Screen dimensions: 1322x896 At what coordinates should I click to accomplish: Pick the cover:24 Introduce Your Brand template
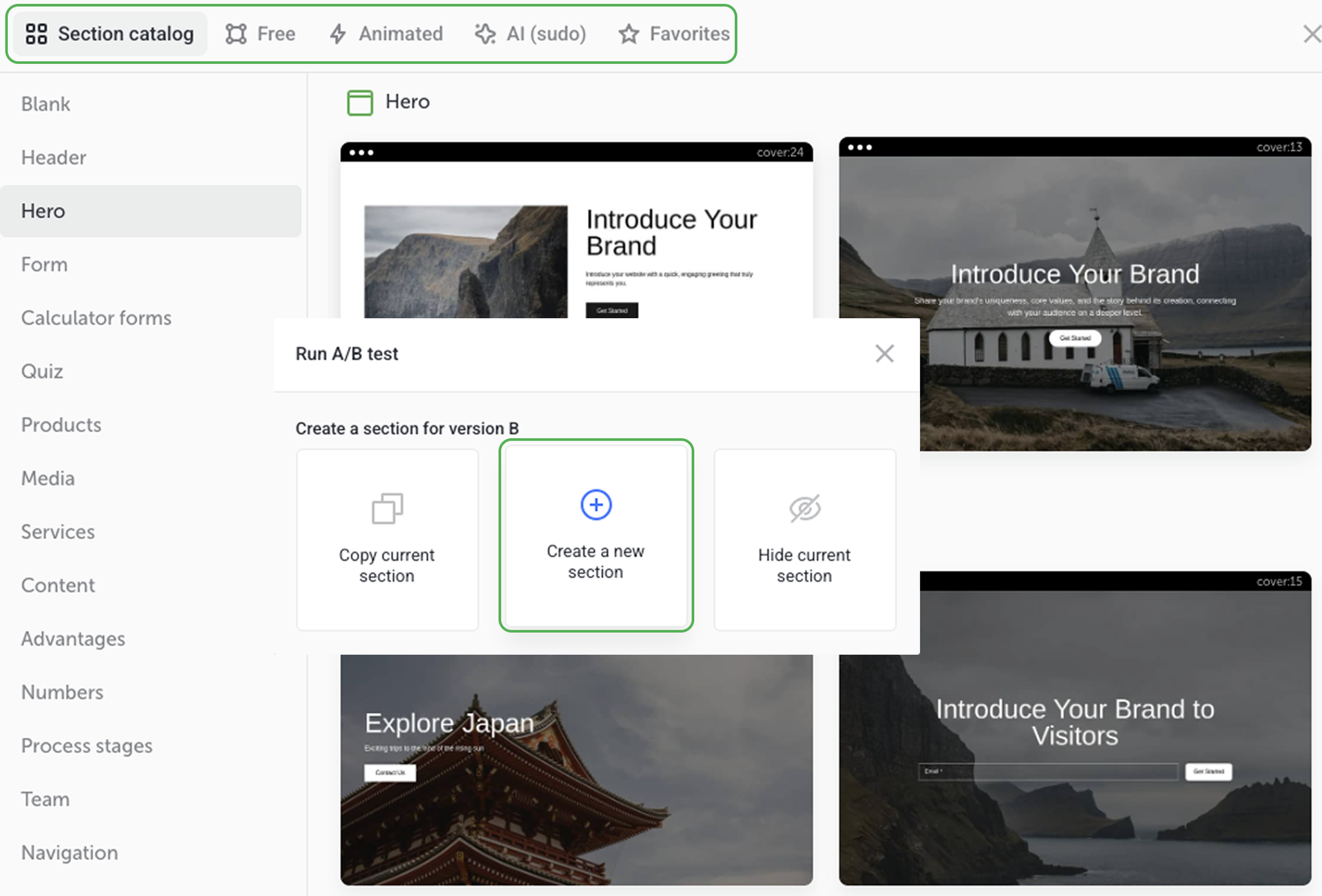click(x=576, y=234)
